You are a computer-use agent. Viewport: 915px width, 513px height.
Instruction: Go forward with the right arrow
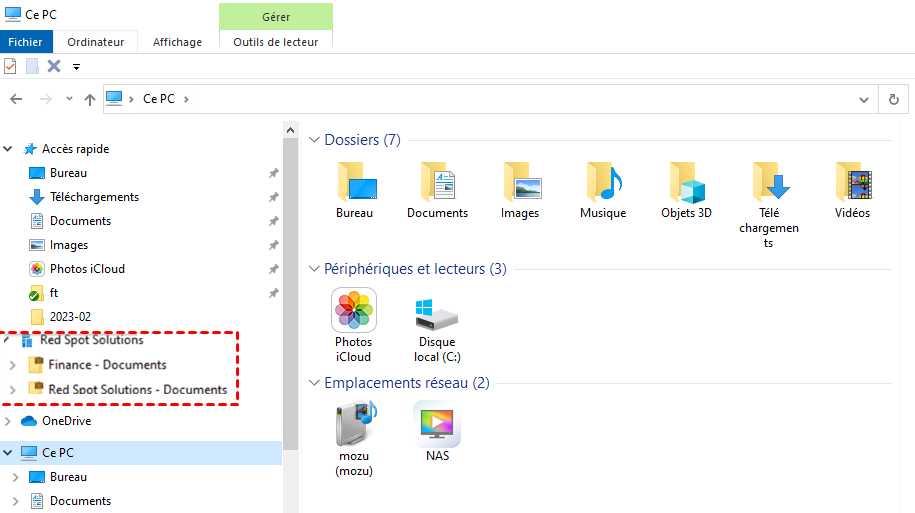point(46,99)
